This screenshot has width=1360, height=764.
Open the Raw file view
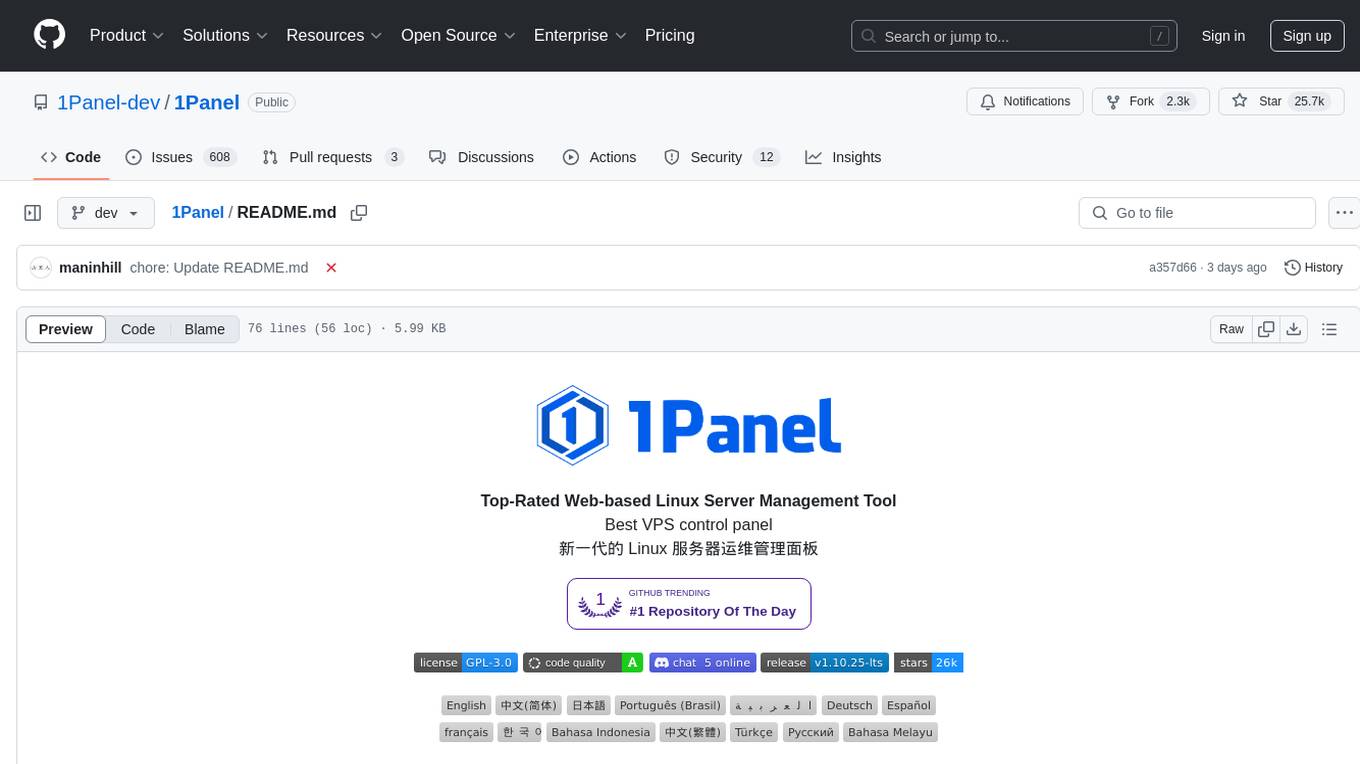pos(1231,329)
